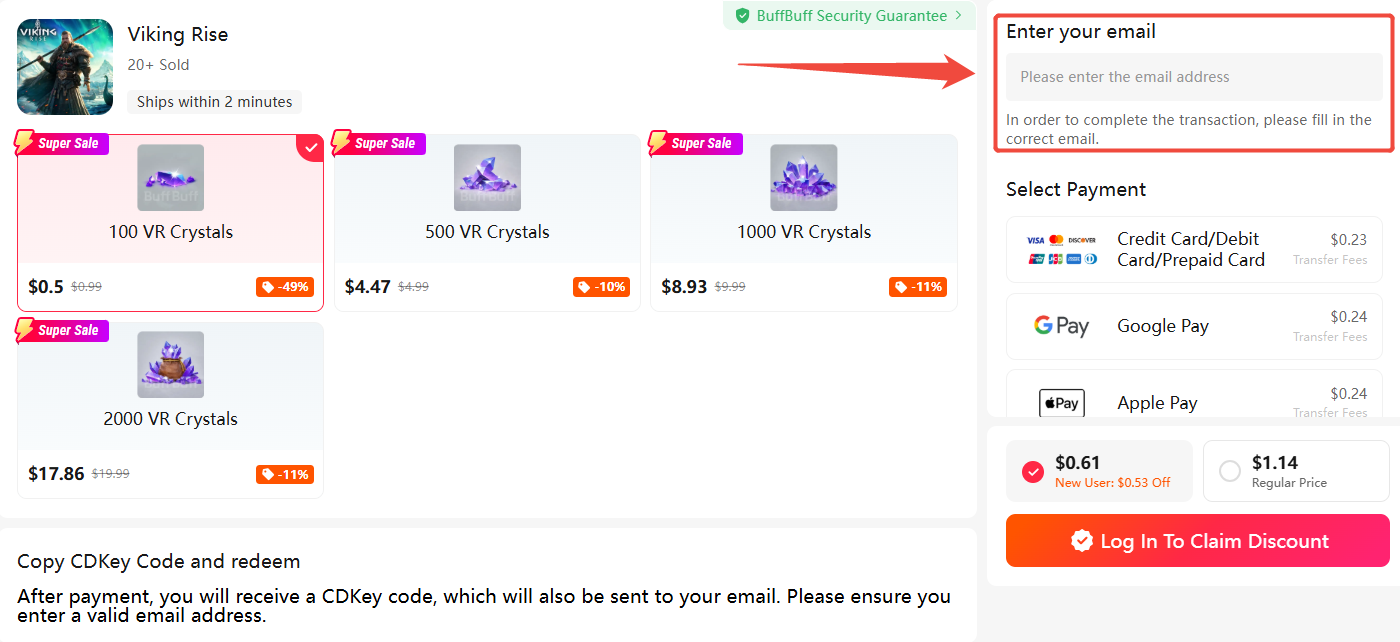Click the 500 VR Crystals gem icon
The image size is (1400, 642).
(487, 178)
